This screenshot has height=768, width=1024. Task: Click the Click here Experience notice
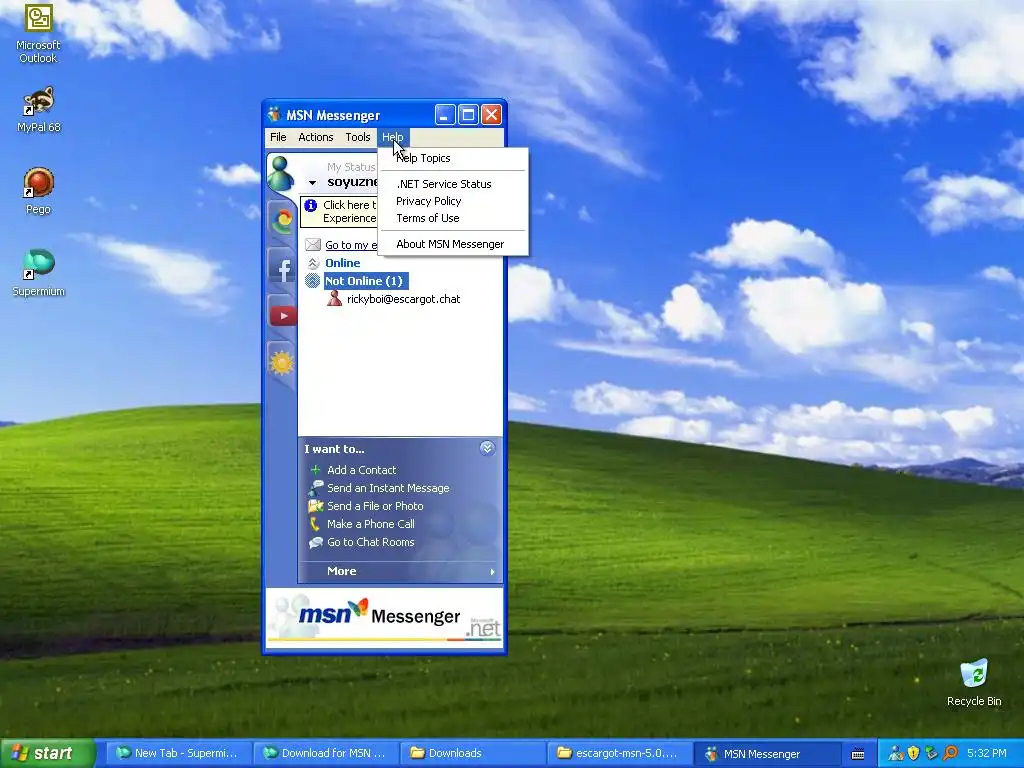coord(338,212)
